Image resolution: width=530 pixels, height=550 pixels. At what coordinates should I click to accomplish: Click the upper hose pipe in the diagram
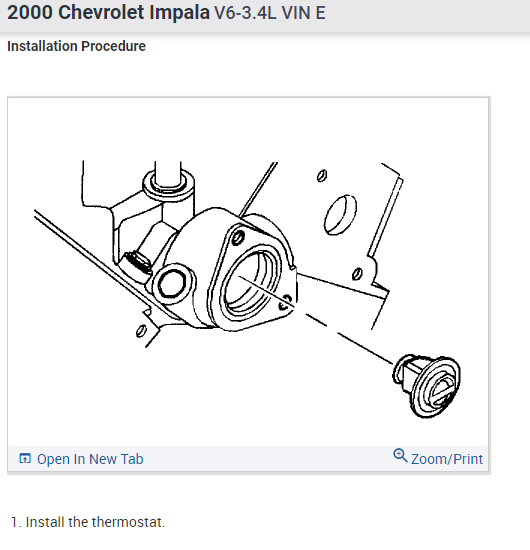pos(168,174)
